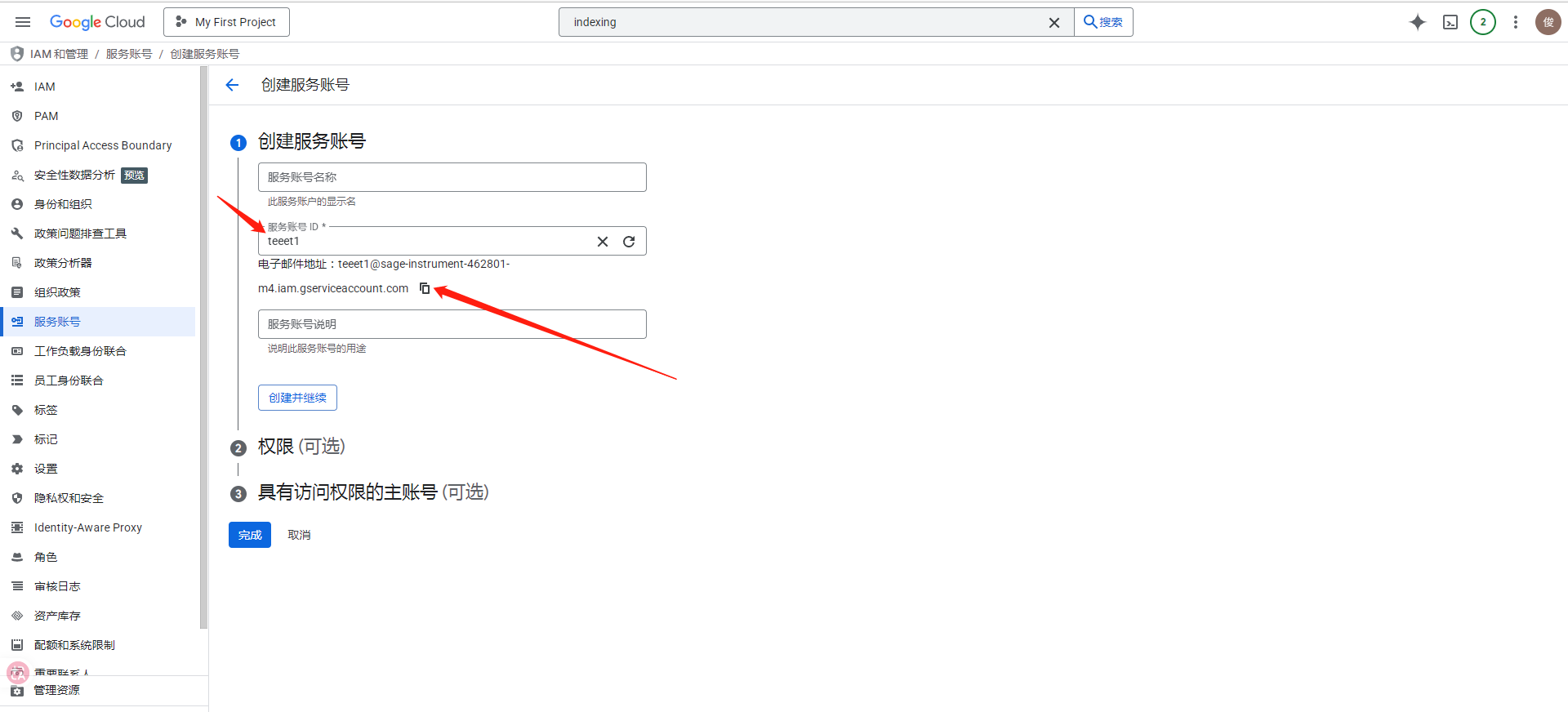
Task: Click the 标签 tag icon in sidebar
Action: (17, 410)
